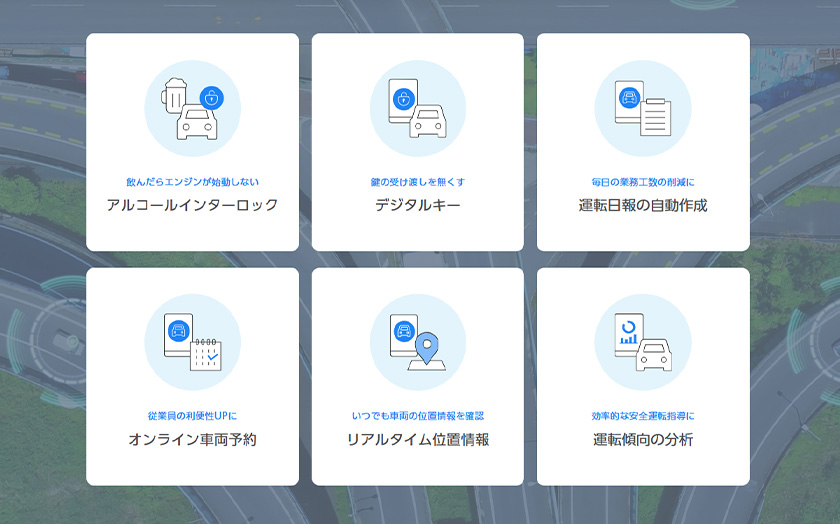
Task: Open the 運転傾向の分析 title
Action: (x=643, y=439)
